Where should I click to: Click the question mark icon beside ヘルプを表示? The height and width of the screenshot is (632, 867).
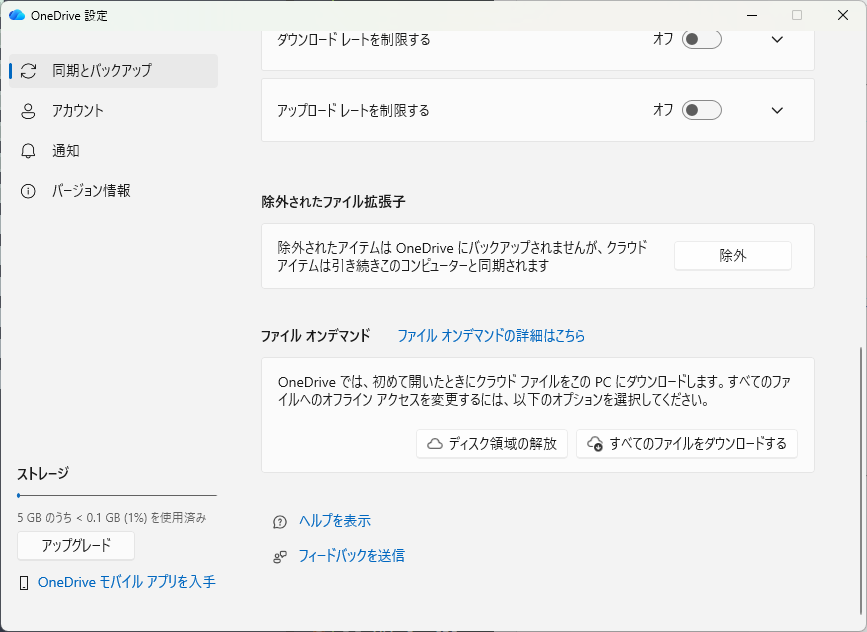[x=280, y=522]
